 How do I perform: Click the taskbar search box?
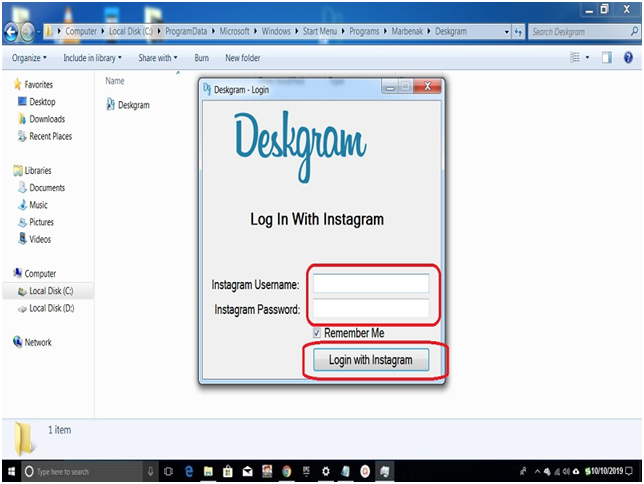pos(82,472)
